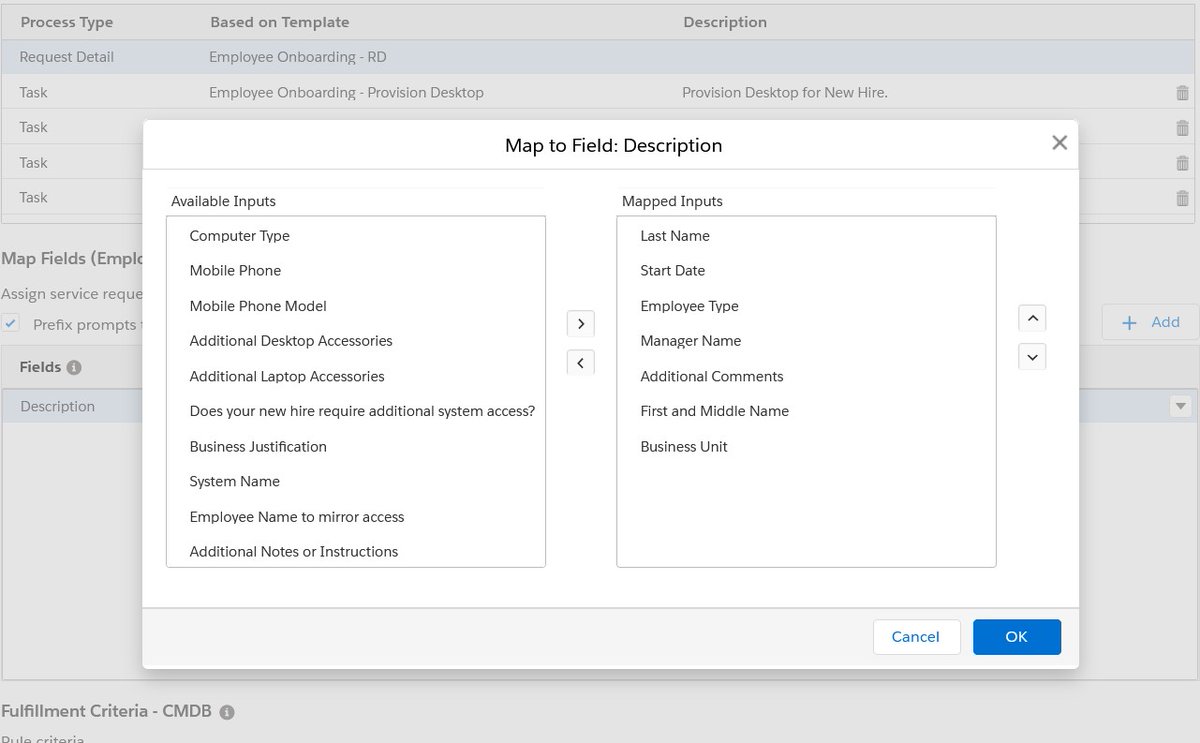Click the info icon next to Fields

click(x=74, y=367)
